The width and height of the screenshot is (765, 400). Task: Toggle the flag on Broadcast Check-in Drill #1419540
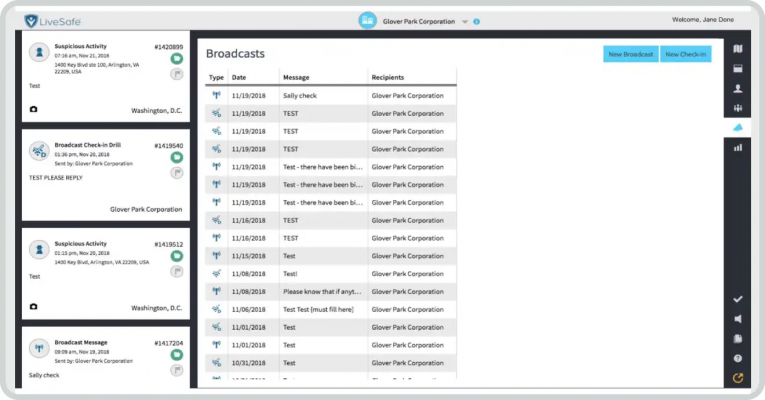(x=176, y=172)
